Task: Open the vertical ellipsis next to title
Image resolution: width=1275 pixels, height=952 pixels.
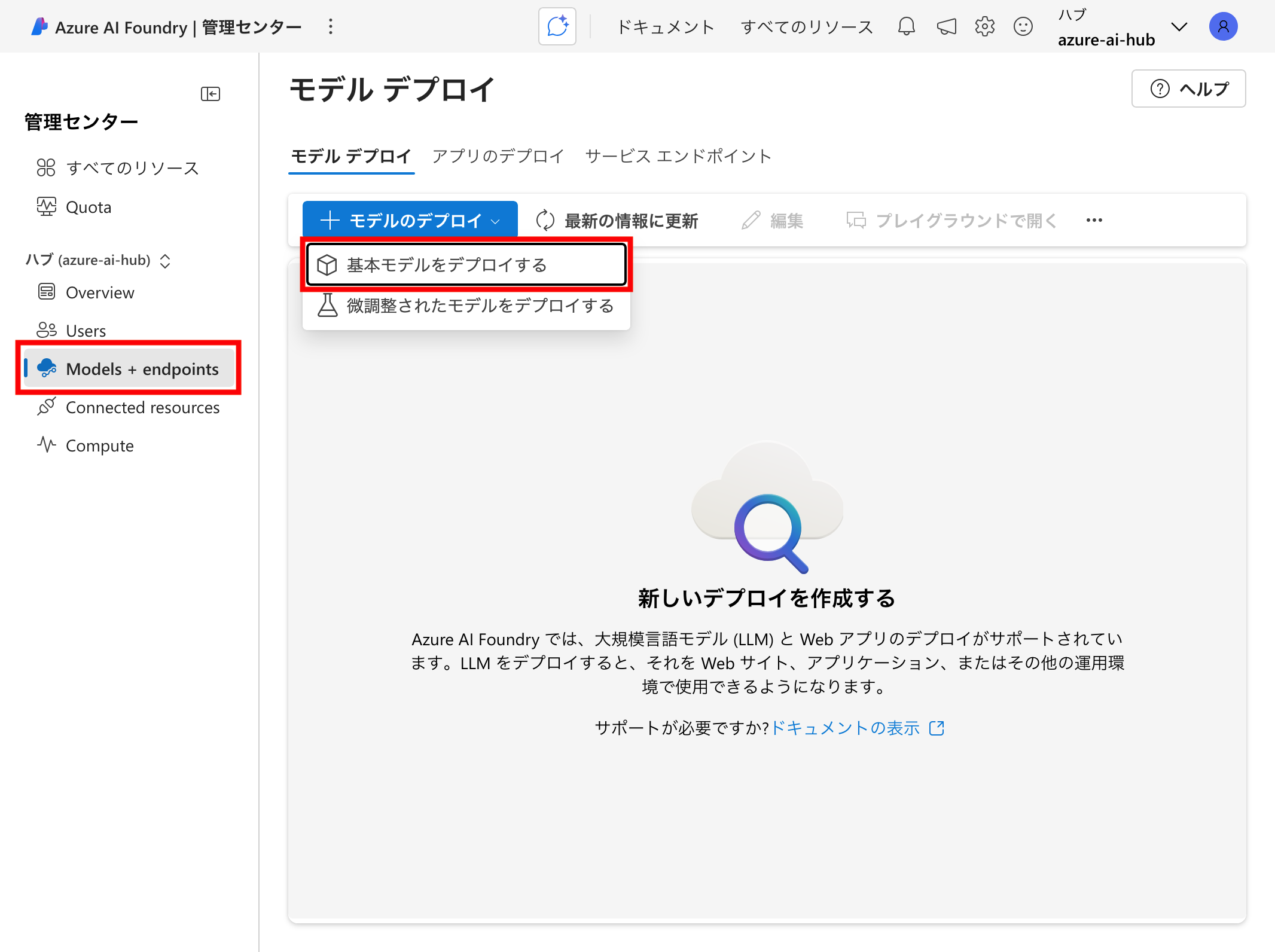Action: click(x=330, y=26)
